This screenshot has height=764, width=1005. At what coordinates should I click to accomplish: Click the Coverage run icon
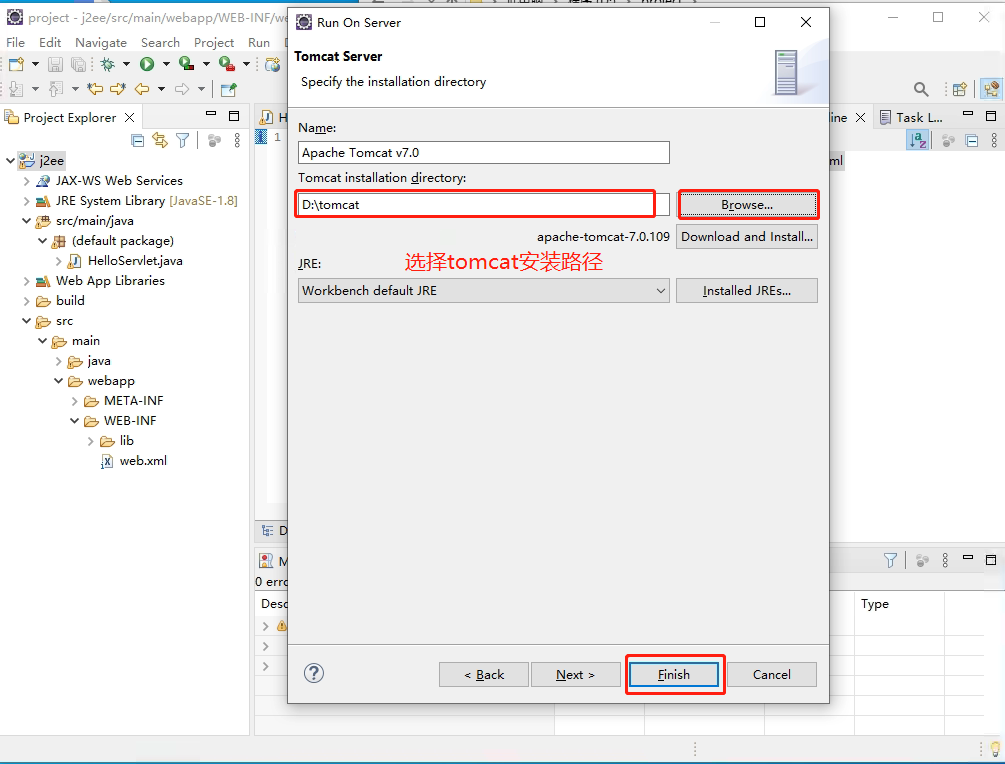pos(187,63)
